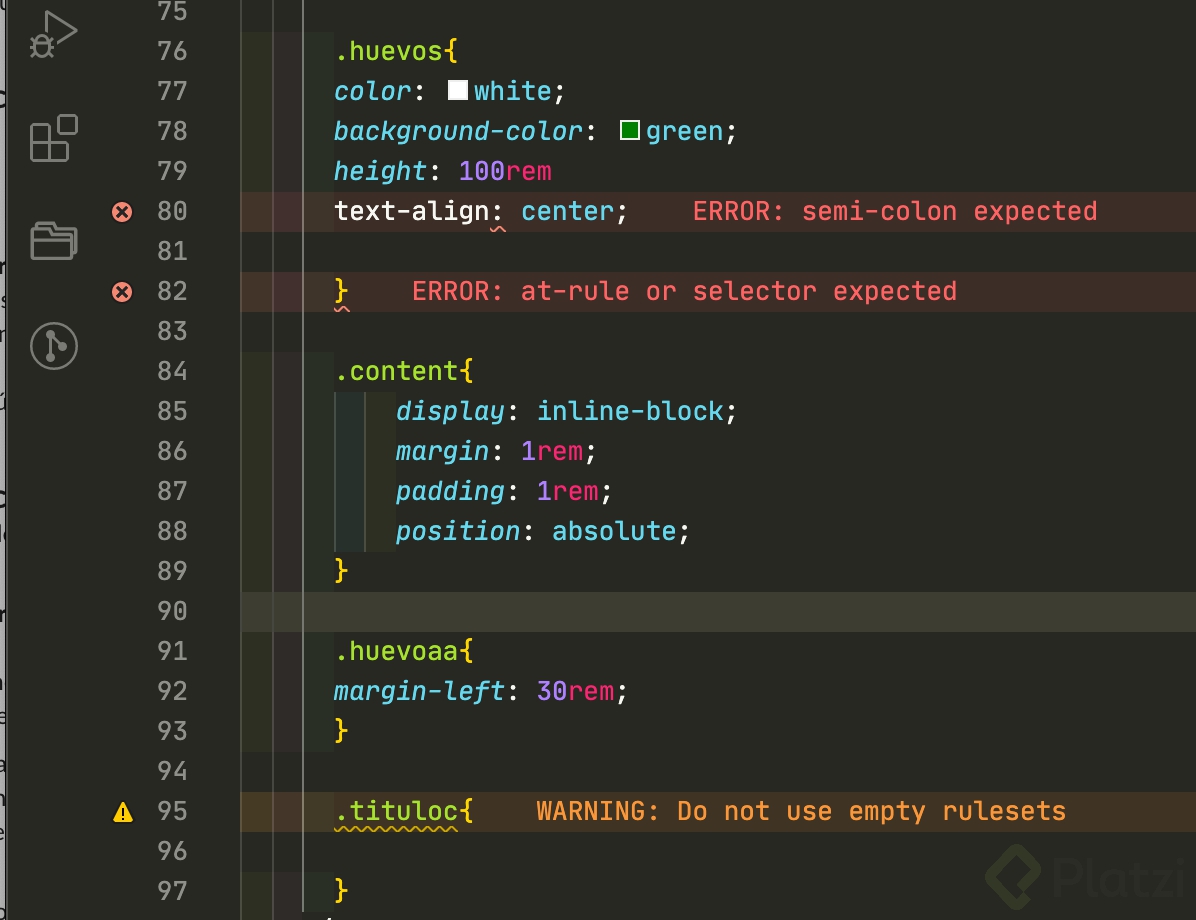Click the absolute value
The width and height of the screenshot is (1196, 920).
tap(614, 531)
